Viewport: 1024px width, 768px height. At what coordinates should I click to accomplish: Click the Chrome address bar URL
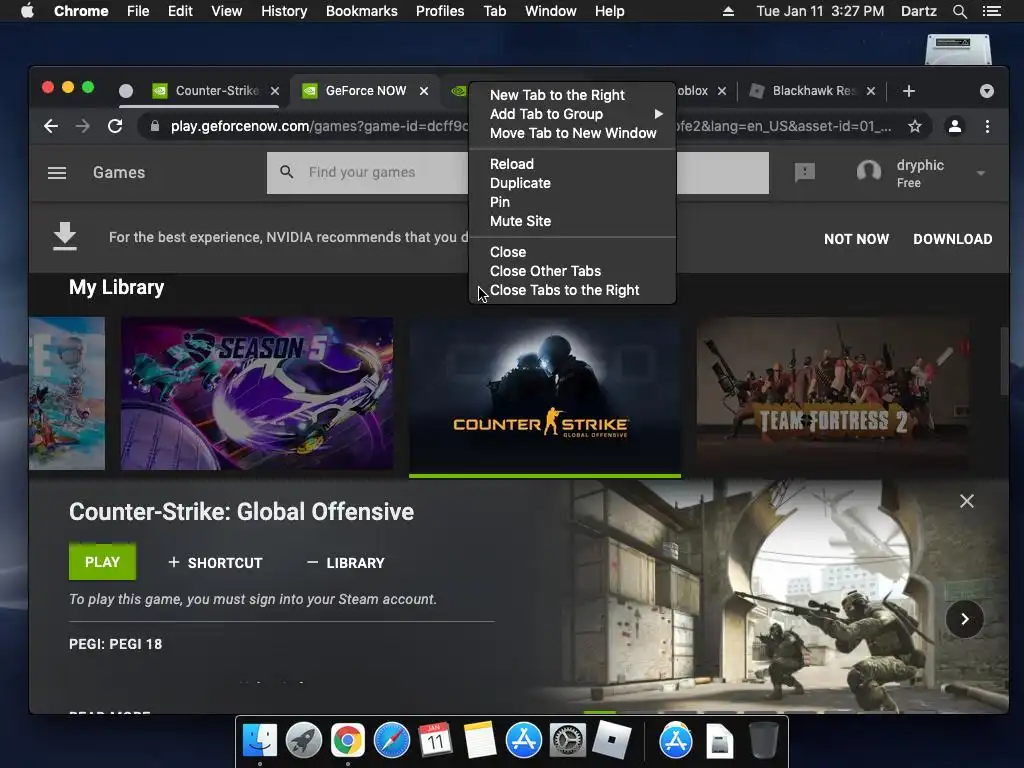coord(530,126)
